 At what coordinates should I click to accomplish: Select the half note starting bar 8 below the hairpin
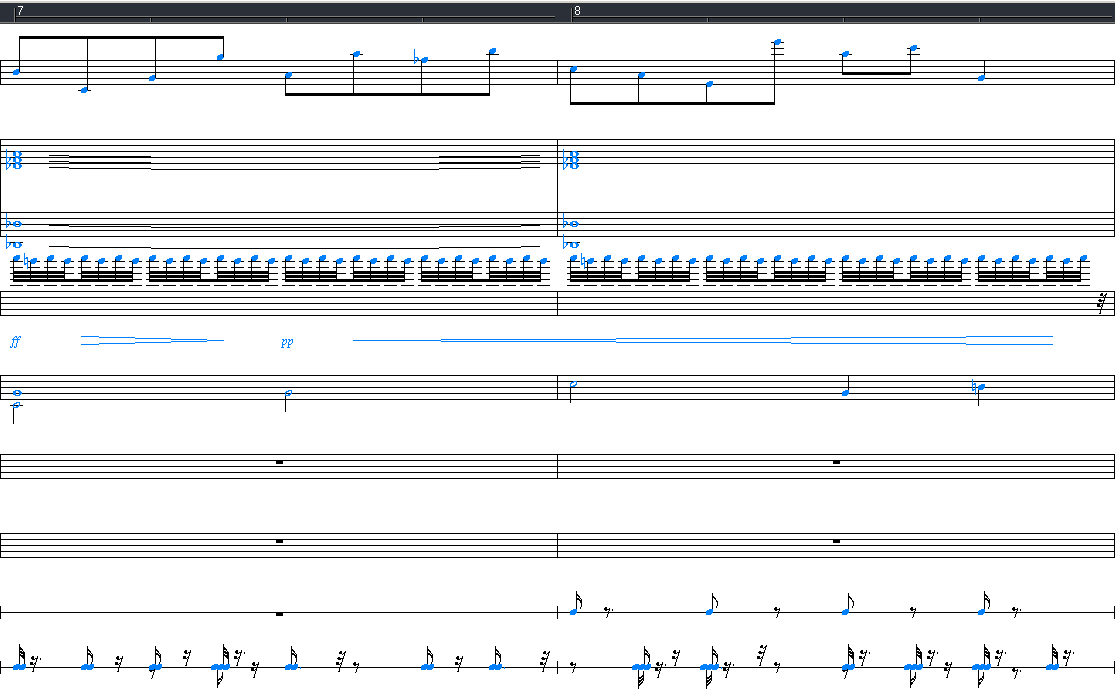tap(572, 384)
